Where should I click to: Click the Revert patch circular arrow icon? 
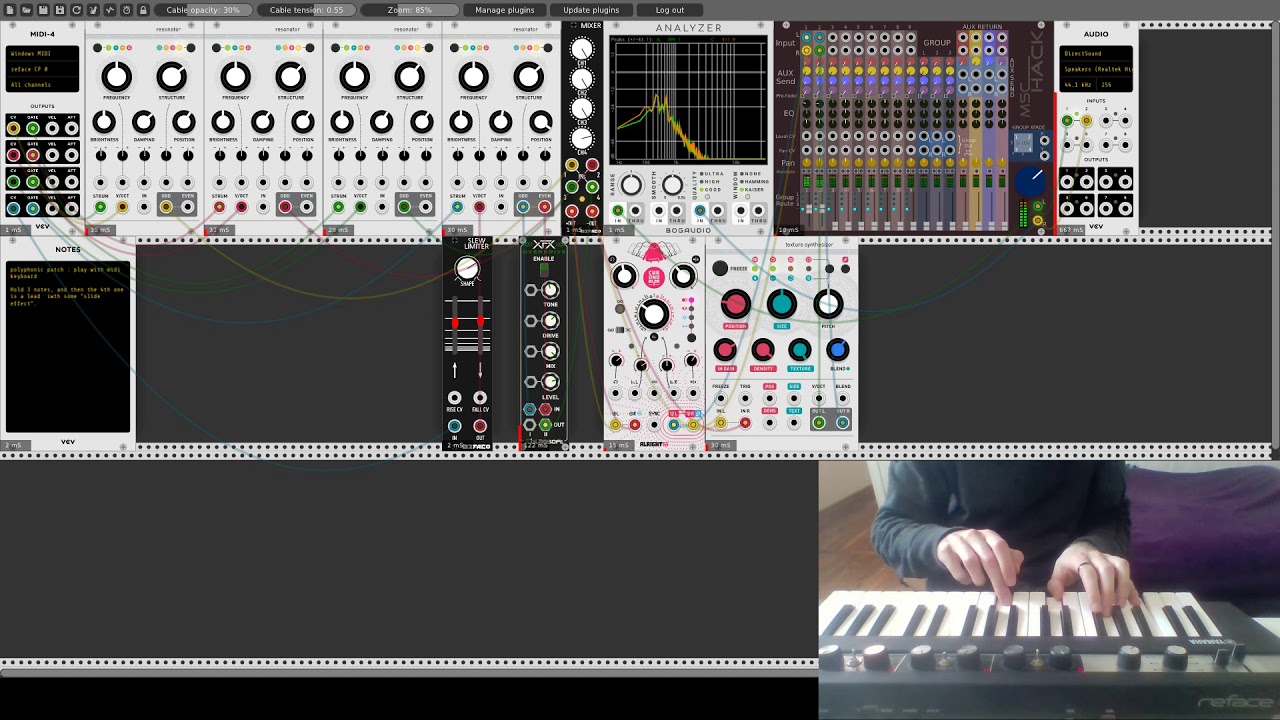(x=76, y=10)
